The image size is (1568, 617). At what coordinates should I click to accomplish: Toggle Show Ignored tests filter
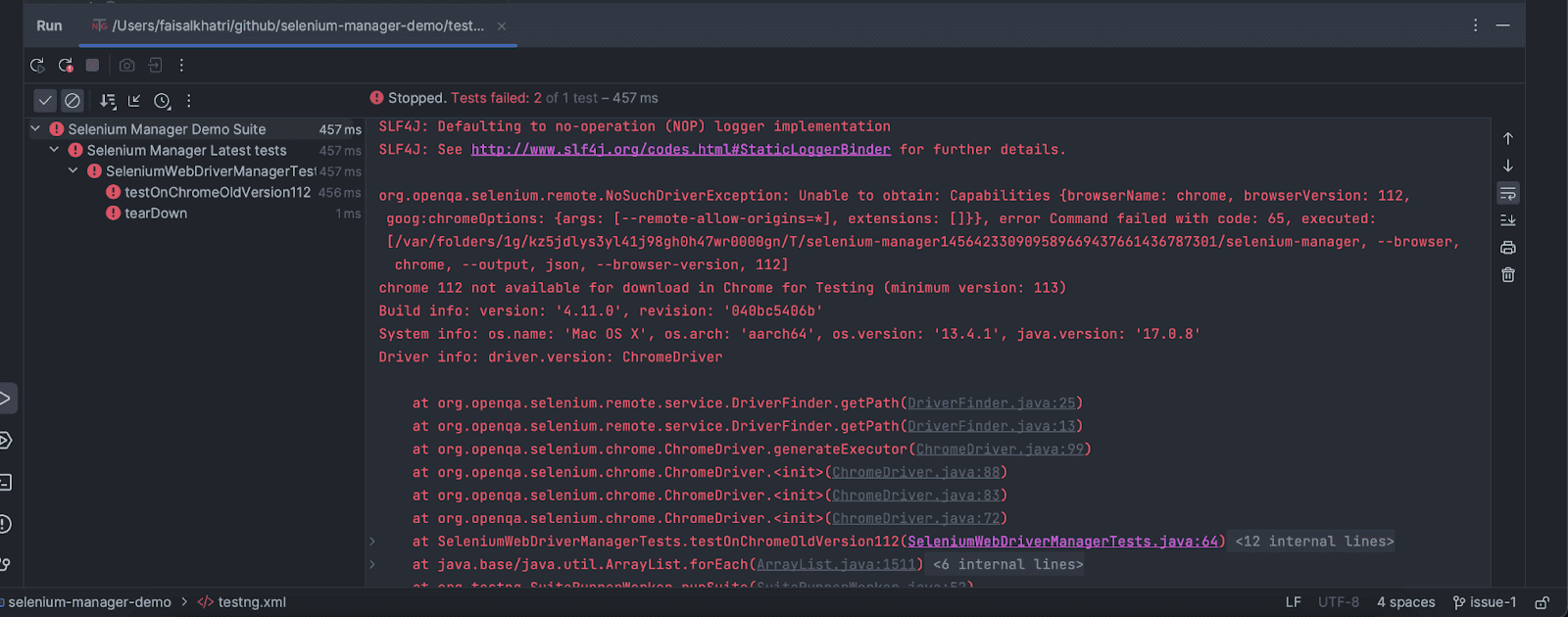point(73,101)
